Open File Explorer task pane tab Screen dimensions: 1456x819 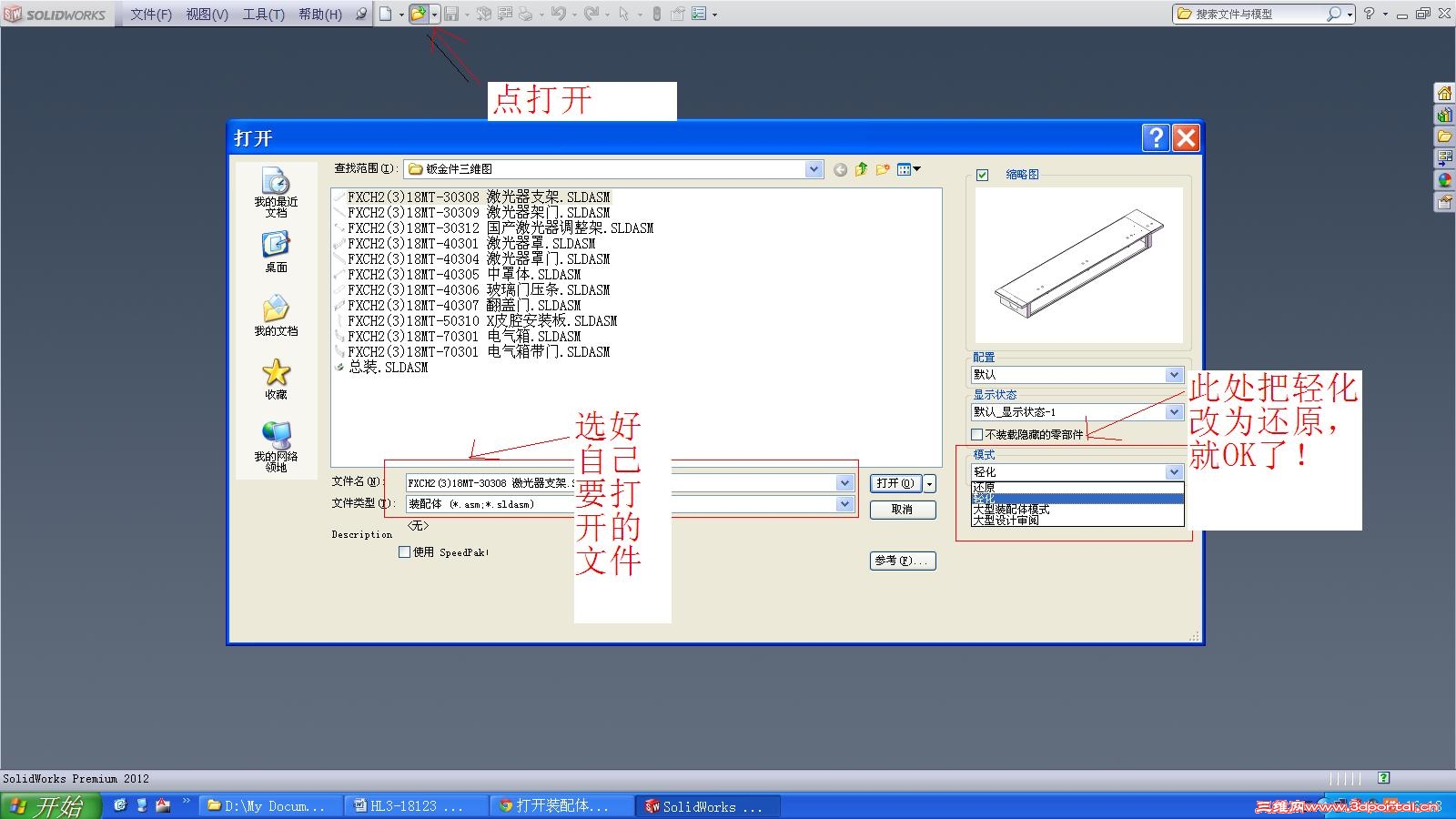point(1444,136)
